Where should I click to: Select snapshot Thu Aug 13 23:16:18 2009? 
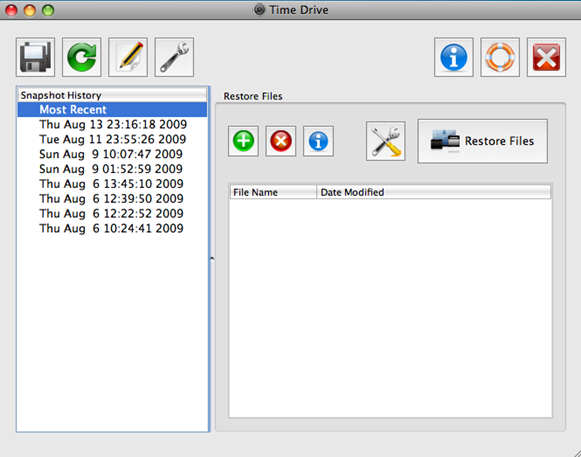112,125
